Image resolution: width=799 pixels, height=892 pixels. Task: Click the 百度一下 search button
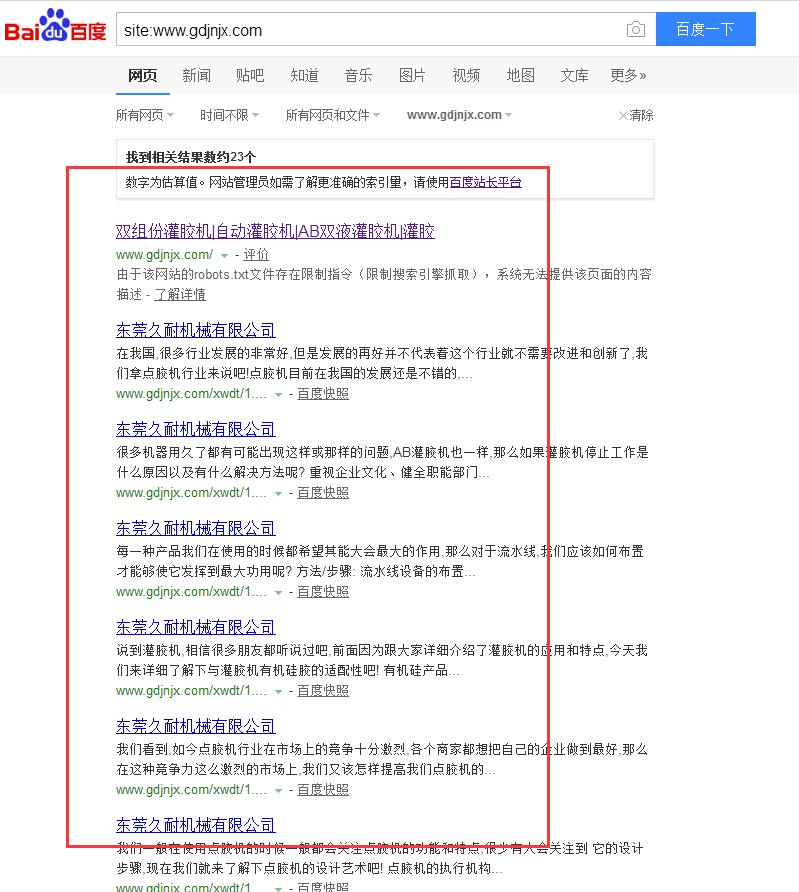pos(705,29)
